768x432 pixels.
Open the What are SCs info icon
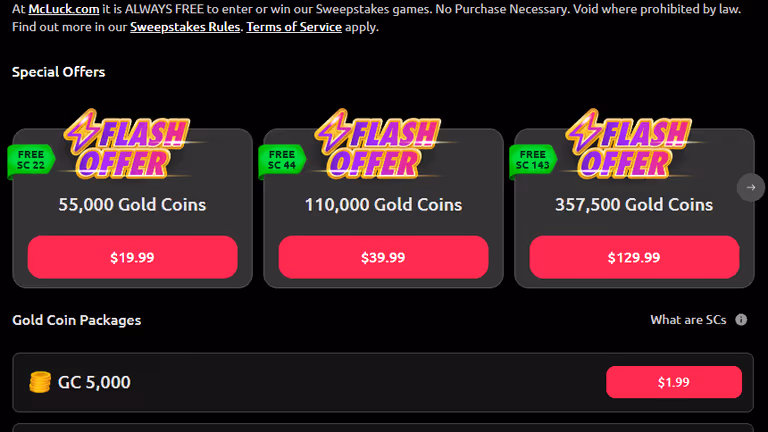(741, 320)
